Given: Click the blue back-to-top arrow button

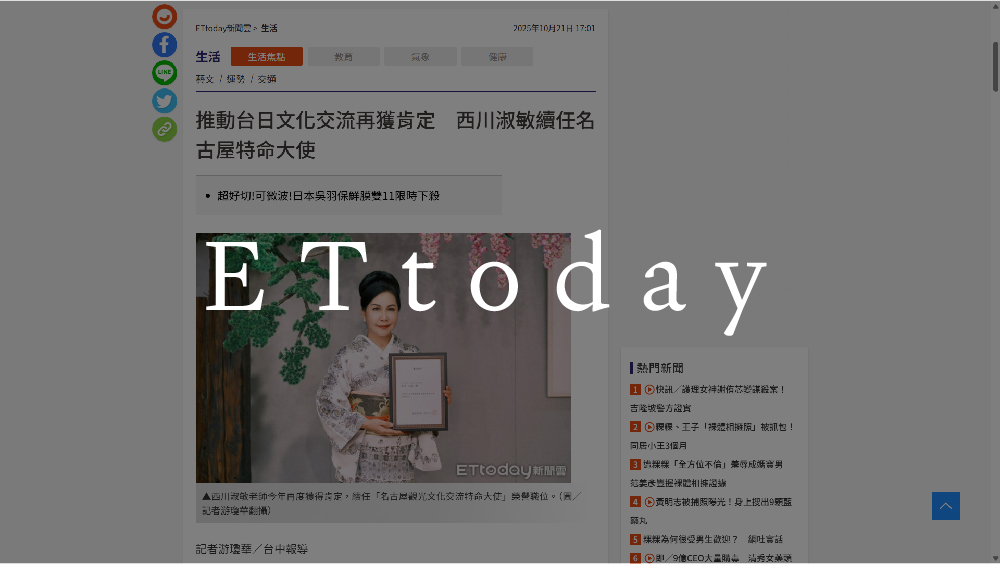Looking at the screenshot, I should click(945, 506).
